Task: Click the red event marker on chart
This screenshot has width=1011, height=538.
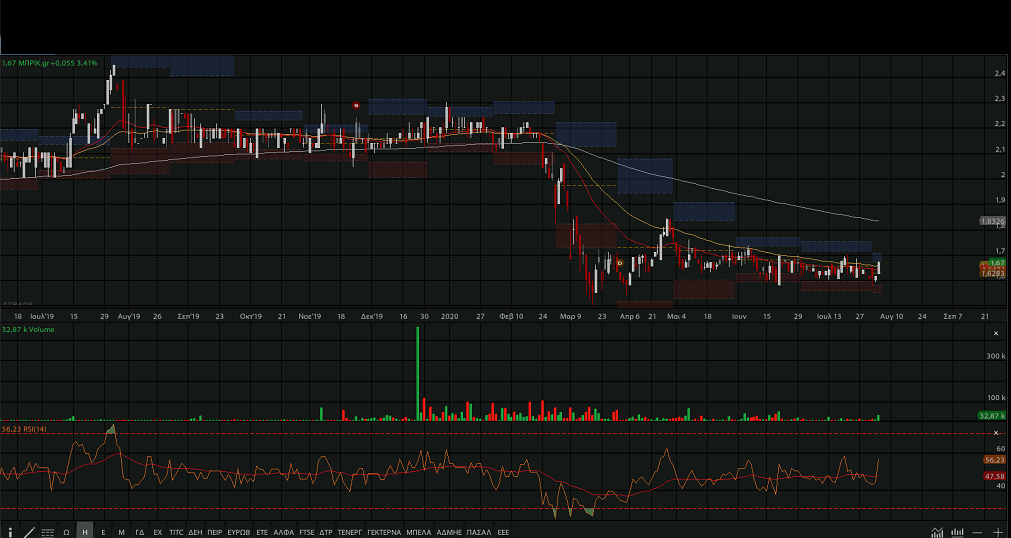Action: 357,104
